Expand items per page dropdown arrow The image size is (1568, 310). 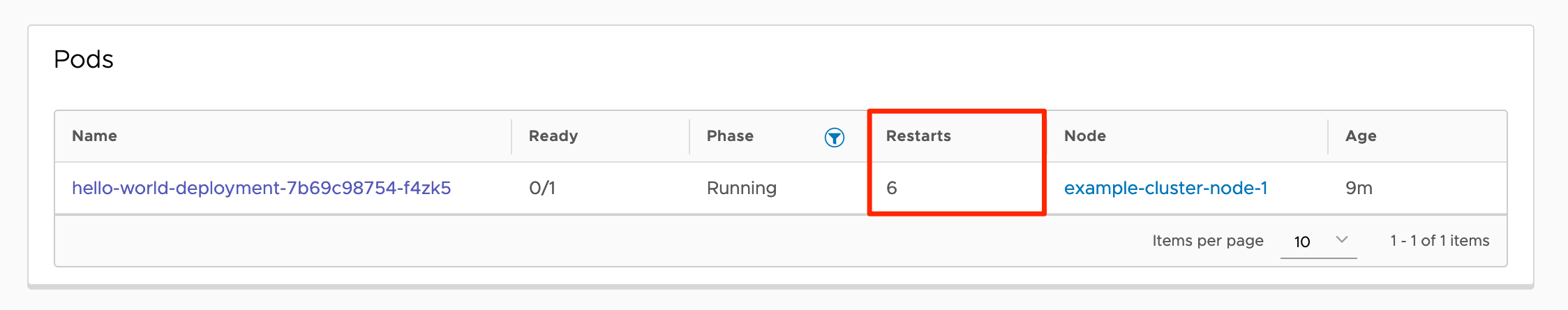[x=1341, y=240]
